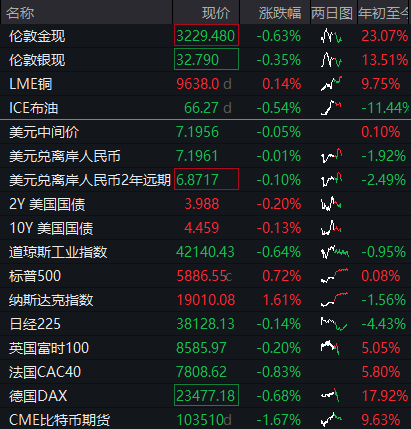Viewport: 411px width, 429px height.
Task: Select the 德国DAX row name
Action: point(38,396)
